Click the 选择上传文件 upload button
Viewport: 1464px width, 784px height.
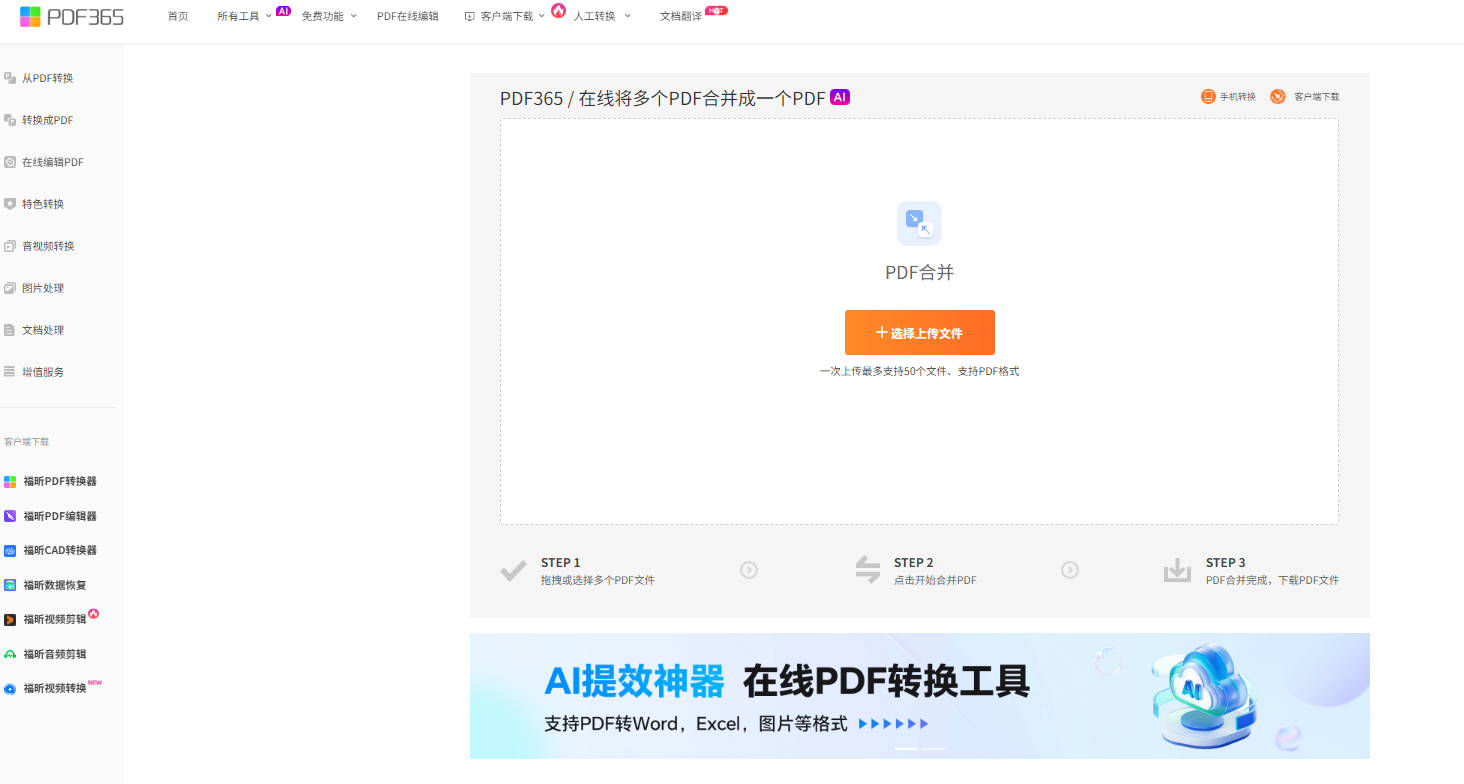(919, 333)
